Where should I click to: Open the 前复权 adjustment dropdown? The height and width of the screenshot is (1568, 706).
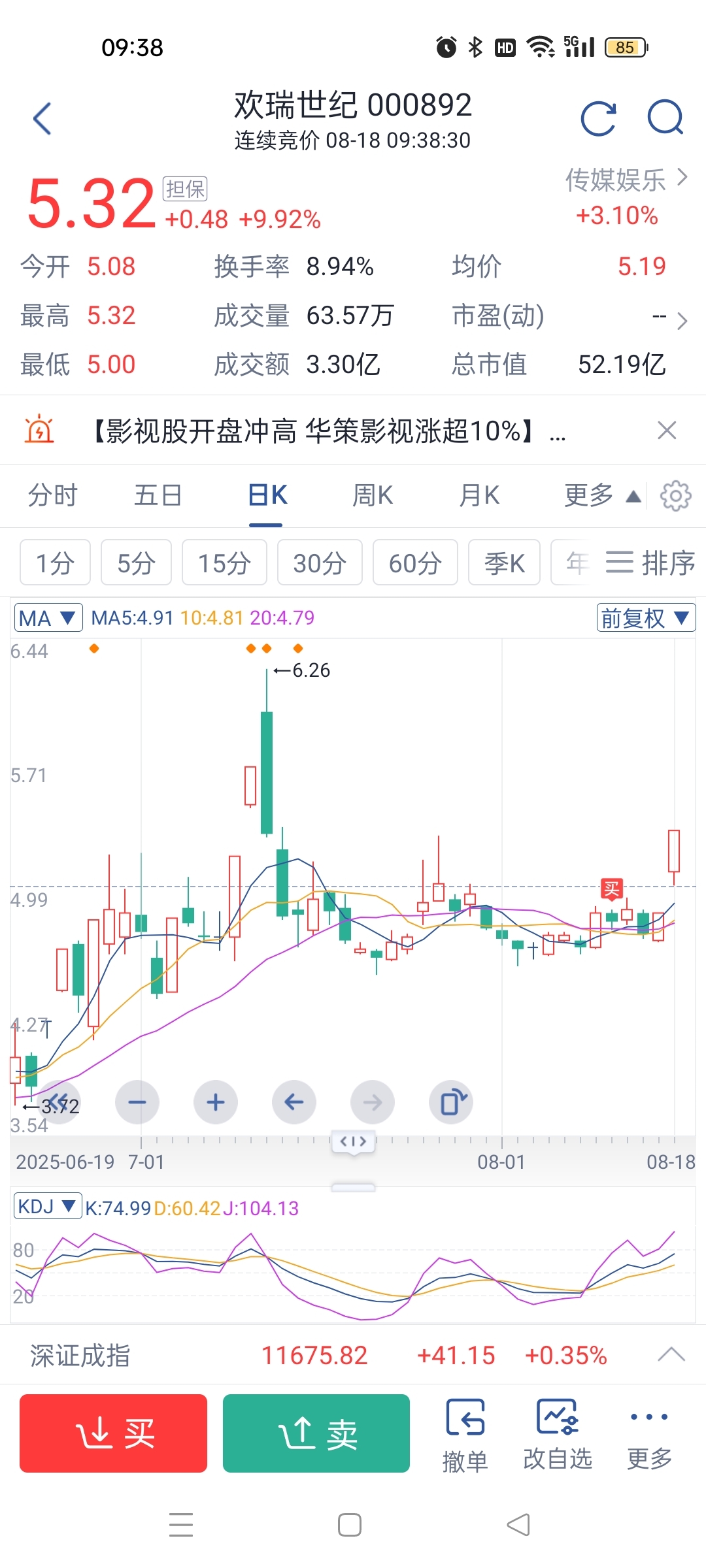[646, 617]
